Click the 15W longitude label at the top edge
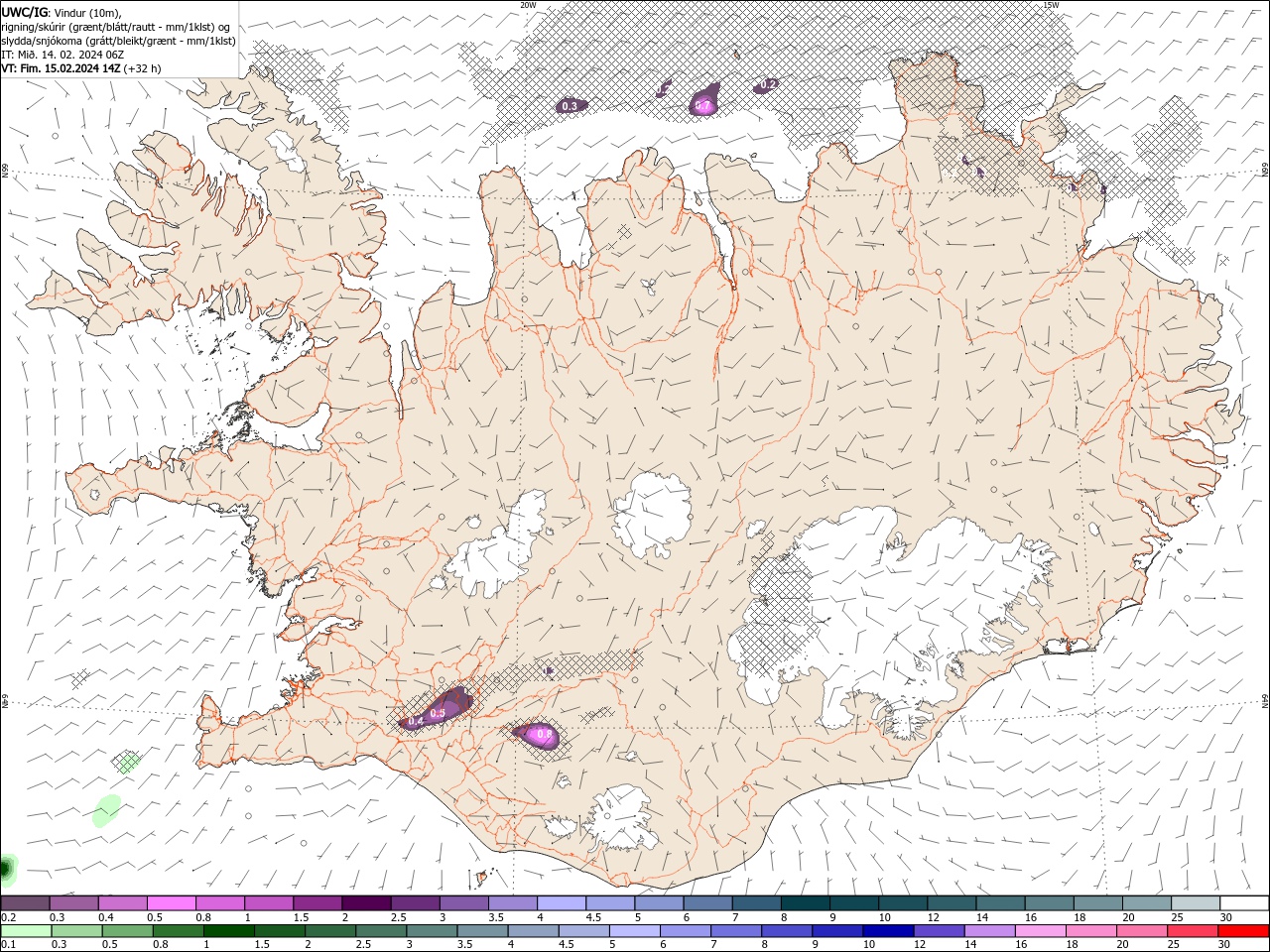 click(1051, 5)
